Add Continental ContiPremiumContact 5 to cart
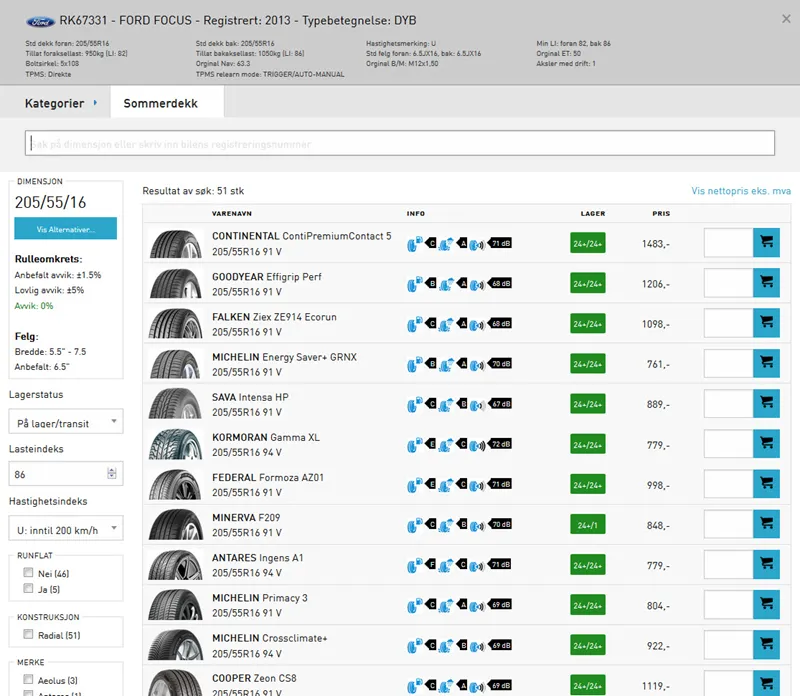The width and height of the screenshot is (800, 696). [766, 242]
